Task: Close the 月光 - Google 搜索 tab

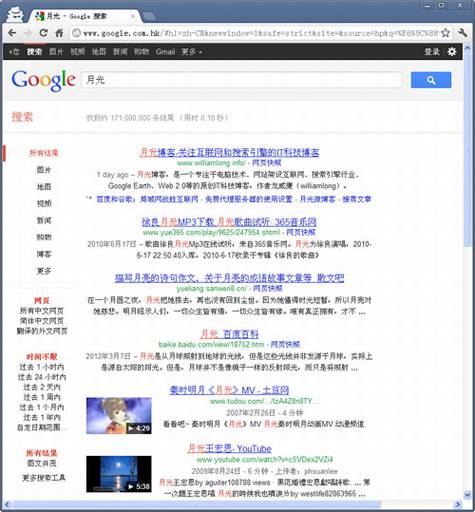Action: pos(133,16)
